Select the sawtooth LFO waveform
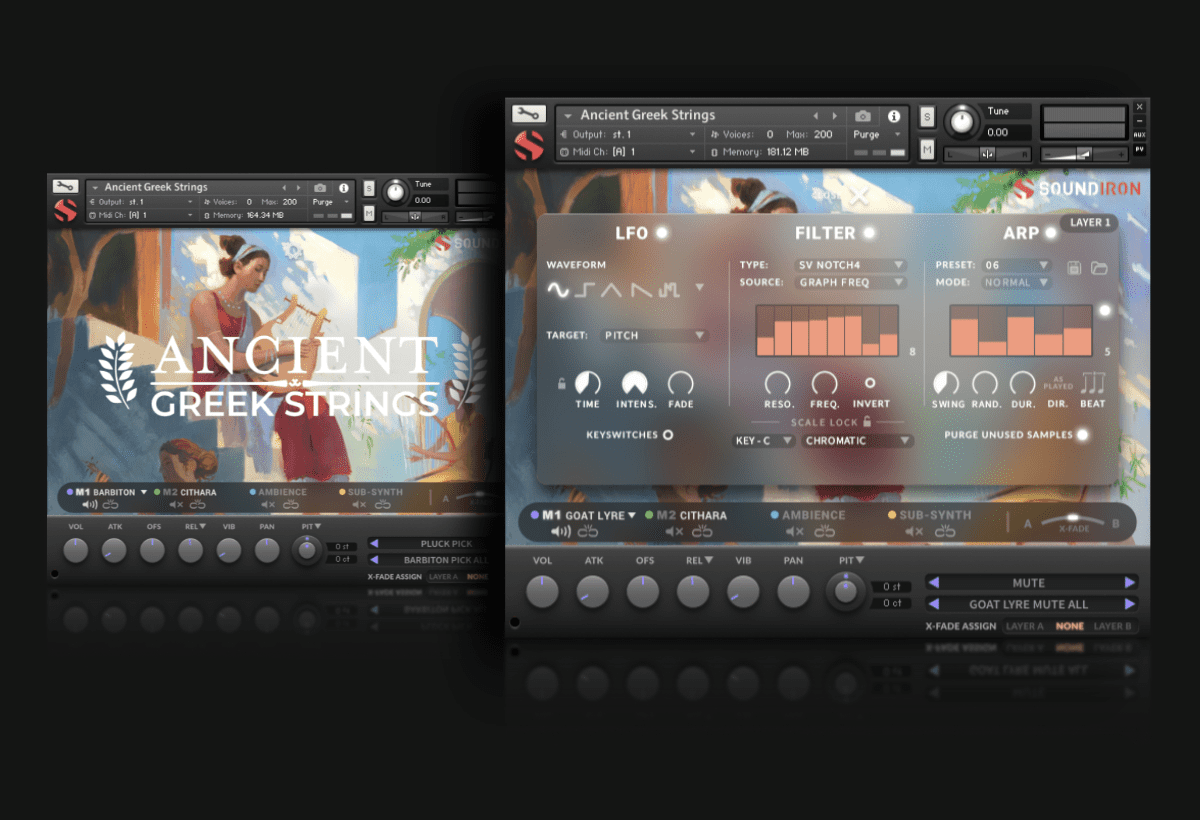The height and width of the screenshot is (820, 1200). 640,290
